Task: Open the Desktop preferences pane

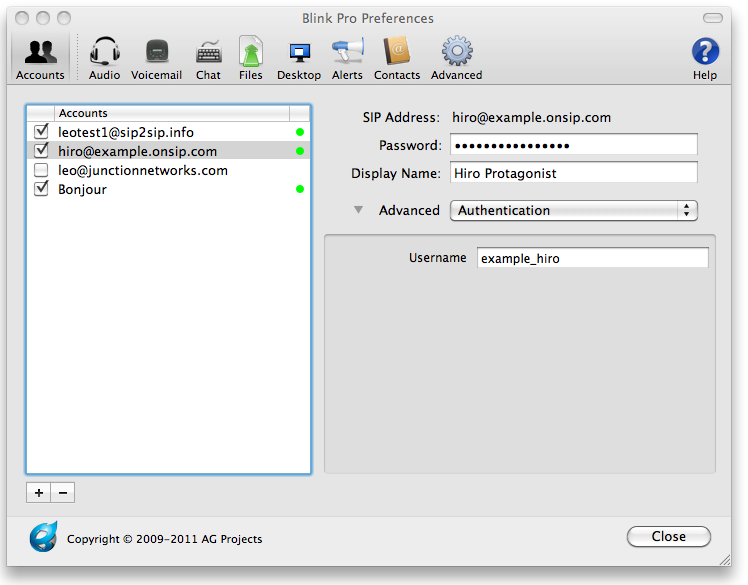Action: click(x=299, y=58)
